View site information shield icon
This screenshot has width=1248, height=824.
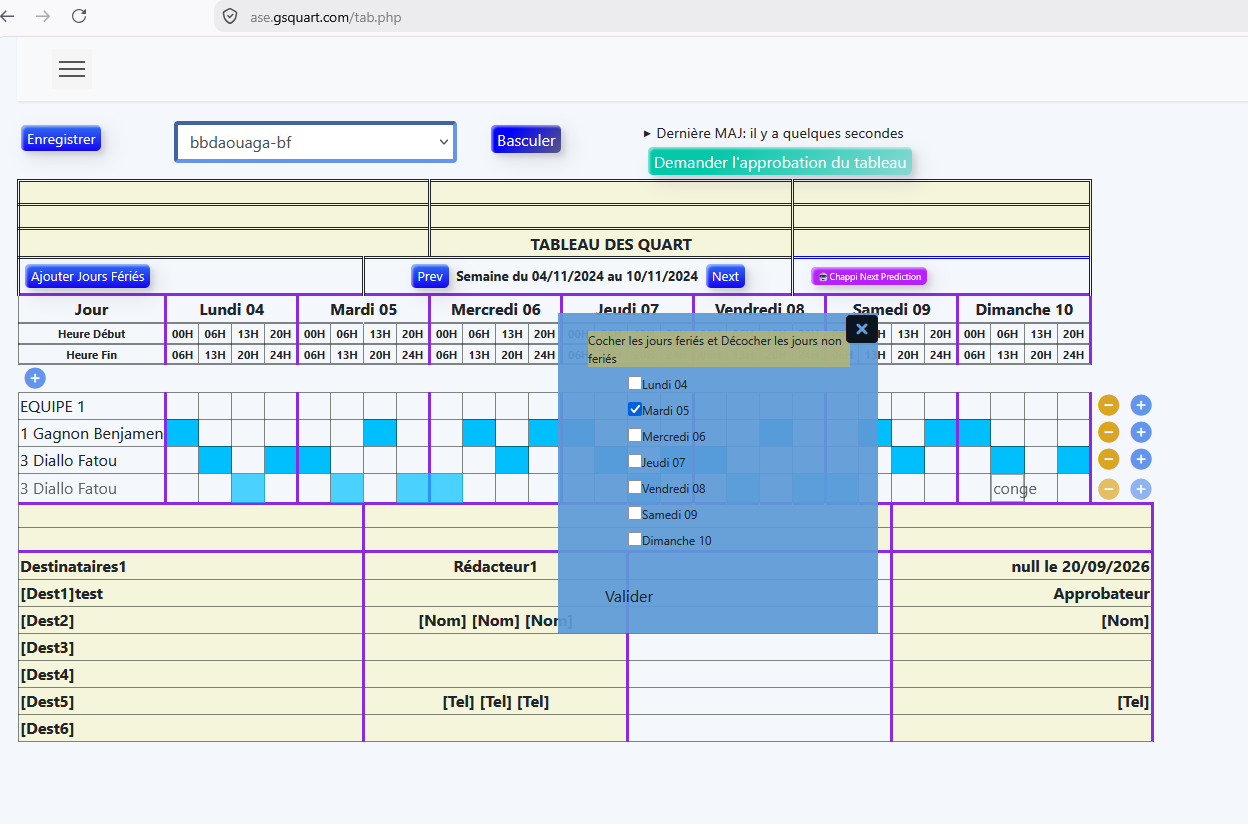click(230, 17)
